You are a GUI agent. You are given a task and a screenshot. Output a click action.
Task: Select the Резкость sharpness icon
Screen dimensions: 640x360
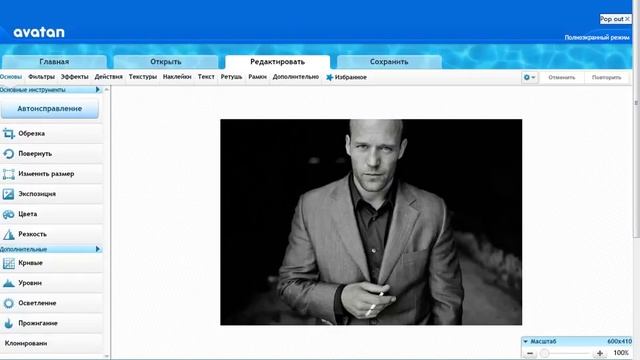[x=9, y=234]
